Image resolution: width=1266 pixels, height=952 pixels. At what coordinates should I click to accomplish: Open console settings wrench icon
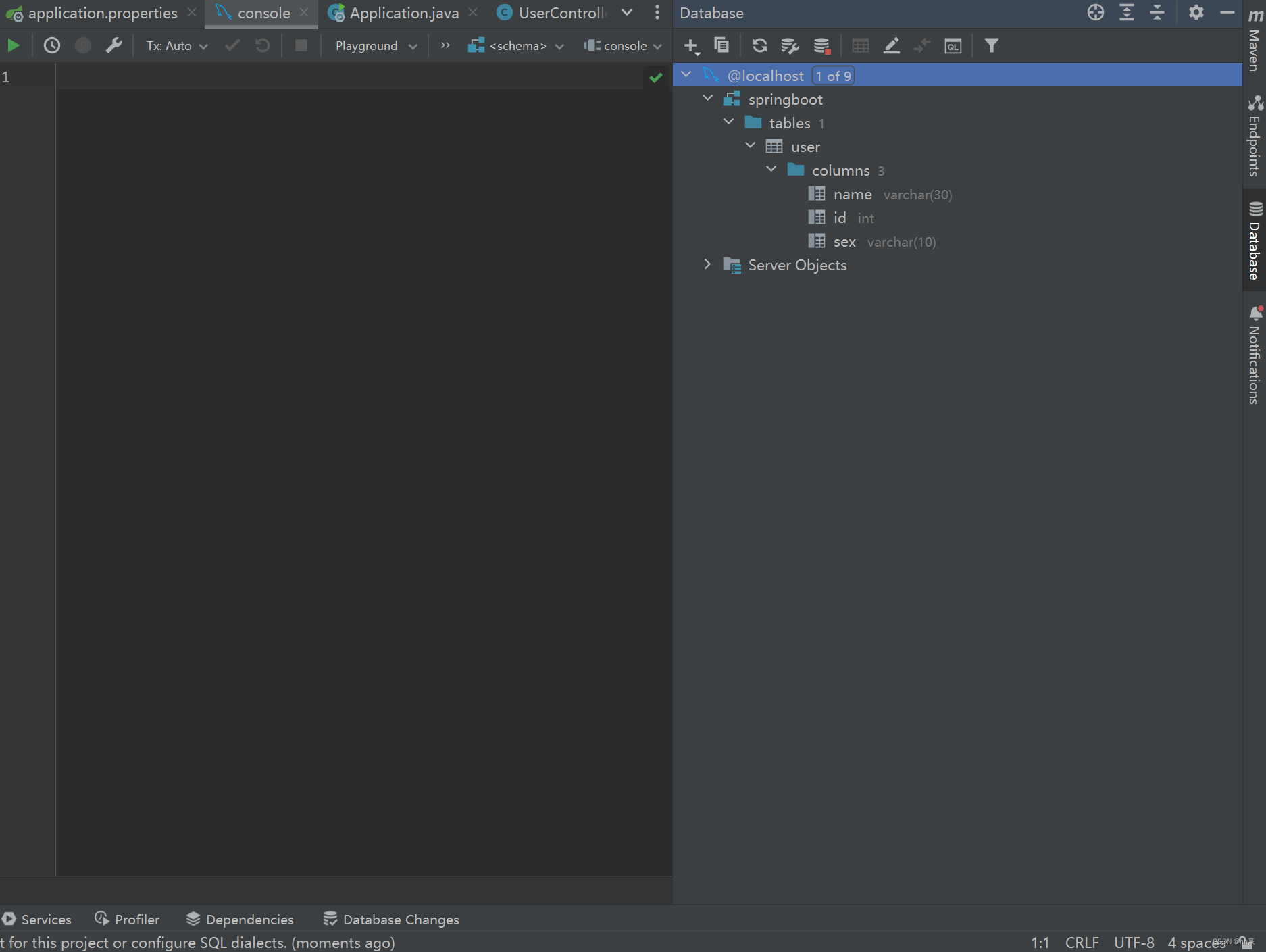point(113,45)
